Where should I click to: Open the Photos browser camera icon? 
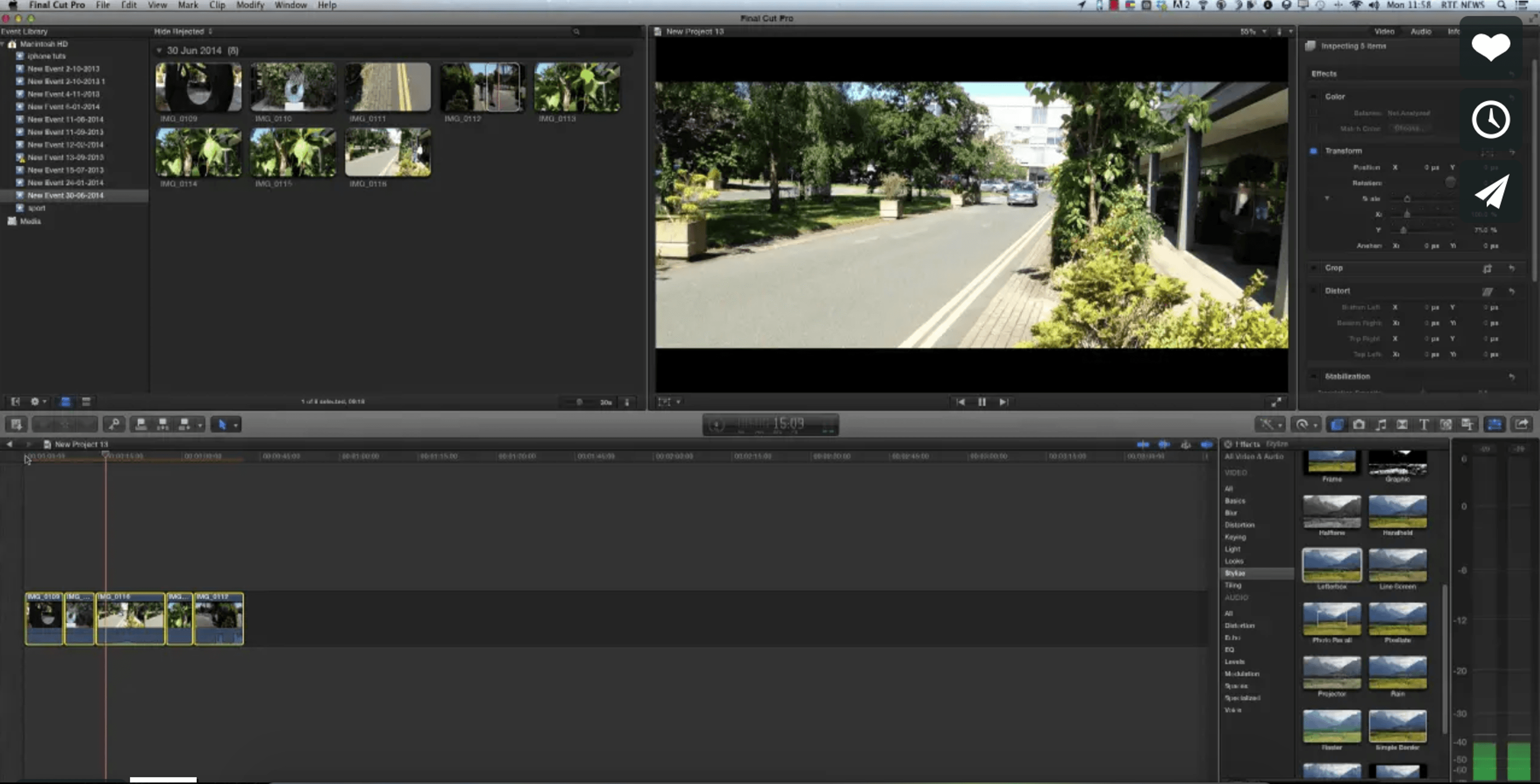coord(1359,424)
